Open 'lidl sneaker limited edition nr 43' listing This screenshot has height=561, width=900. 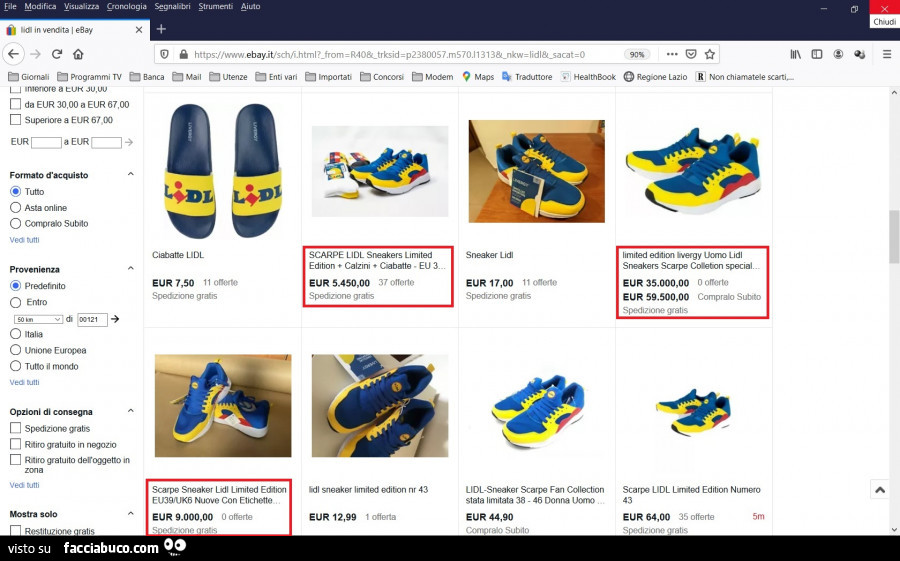click(x=368, y=490)
